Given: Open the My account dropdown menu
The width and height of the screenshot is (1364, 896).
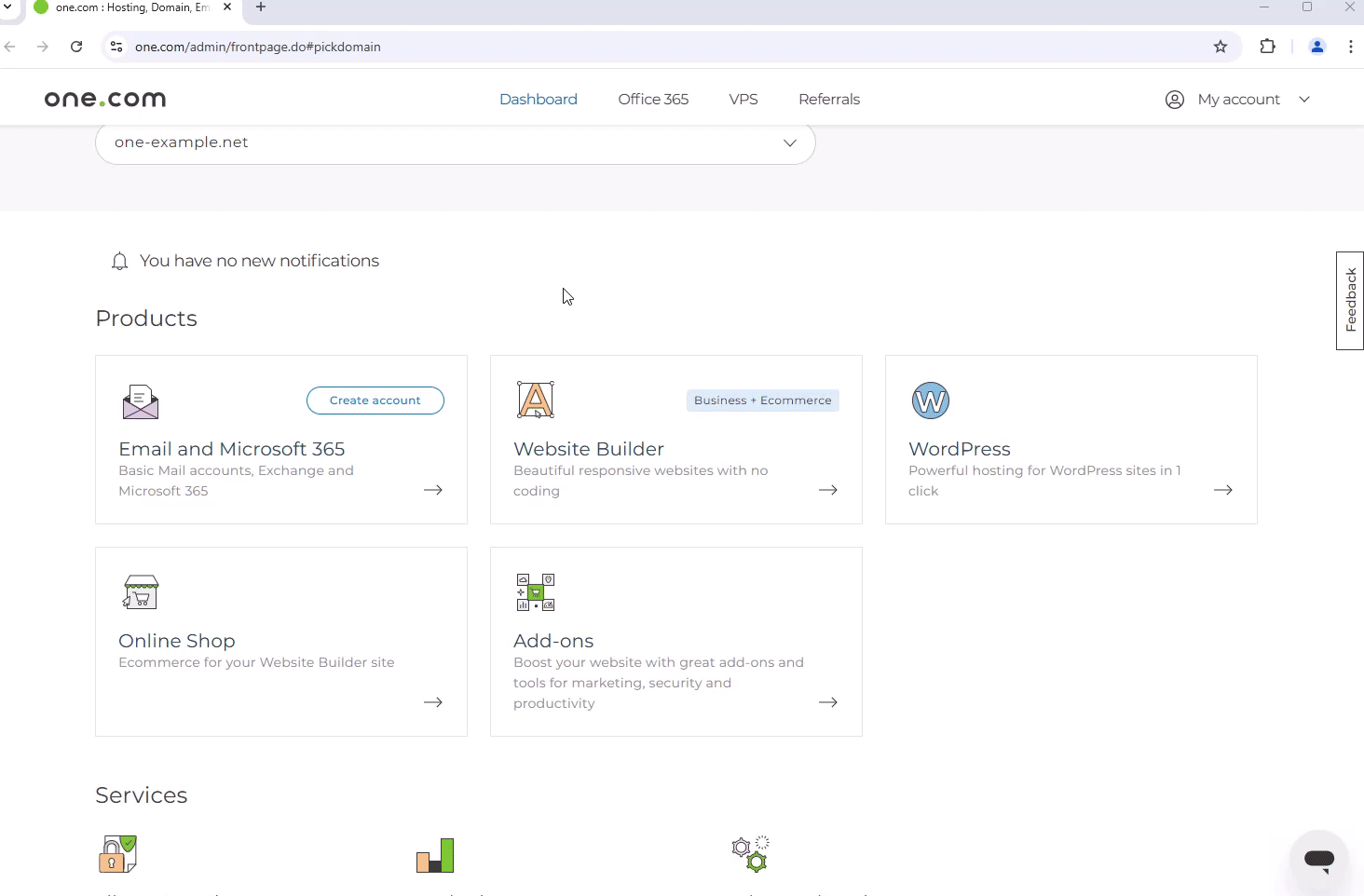Looking at the screenshot, I should pyautogui.click(x=1237, y=100).
